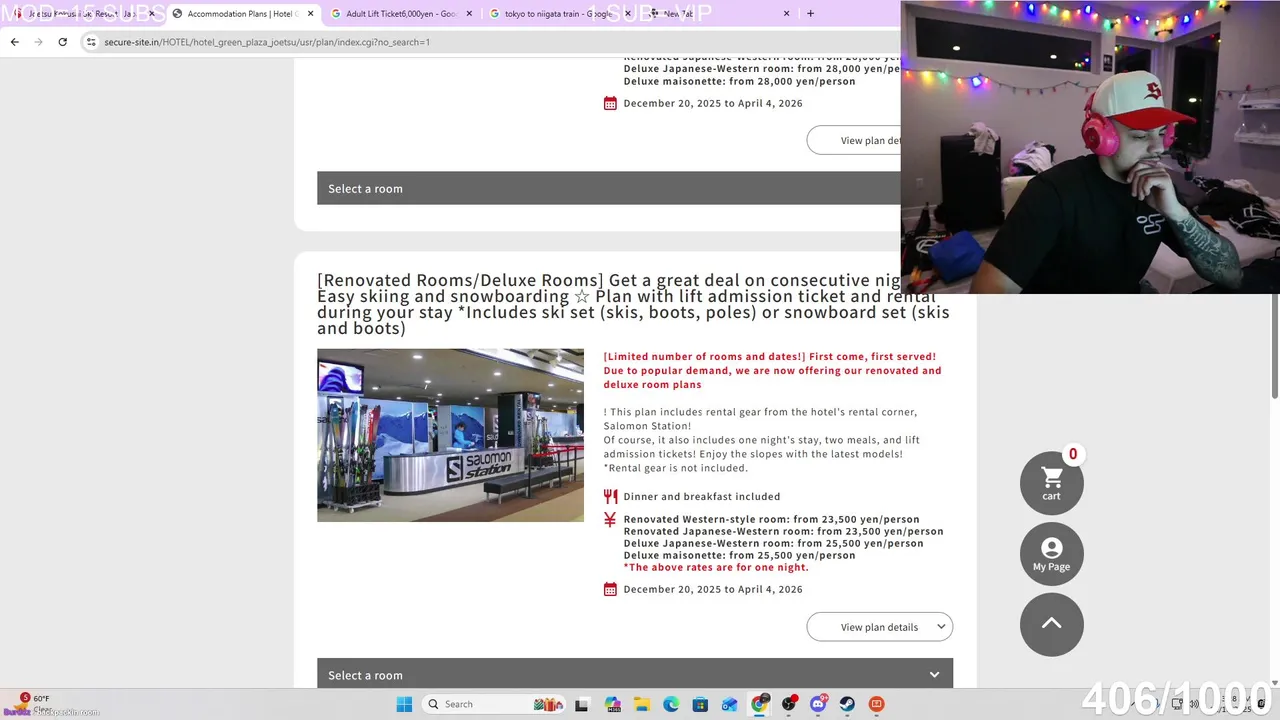1280x720 pixels.
Task: Open Outlook mail app on taskbar
Action: point(730,704)
